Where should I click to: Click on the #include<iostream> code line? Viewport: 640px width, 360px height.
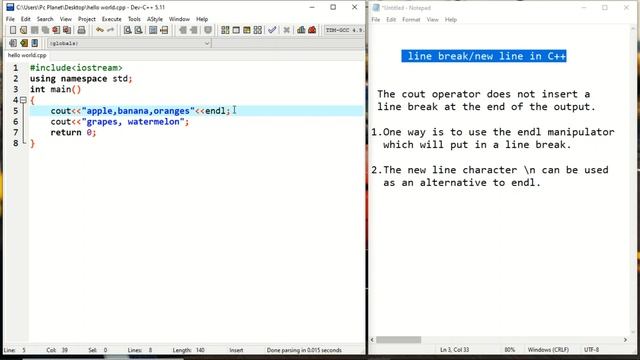tap(76, 68)
